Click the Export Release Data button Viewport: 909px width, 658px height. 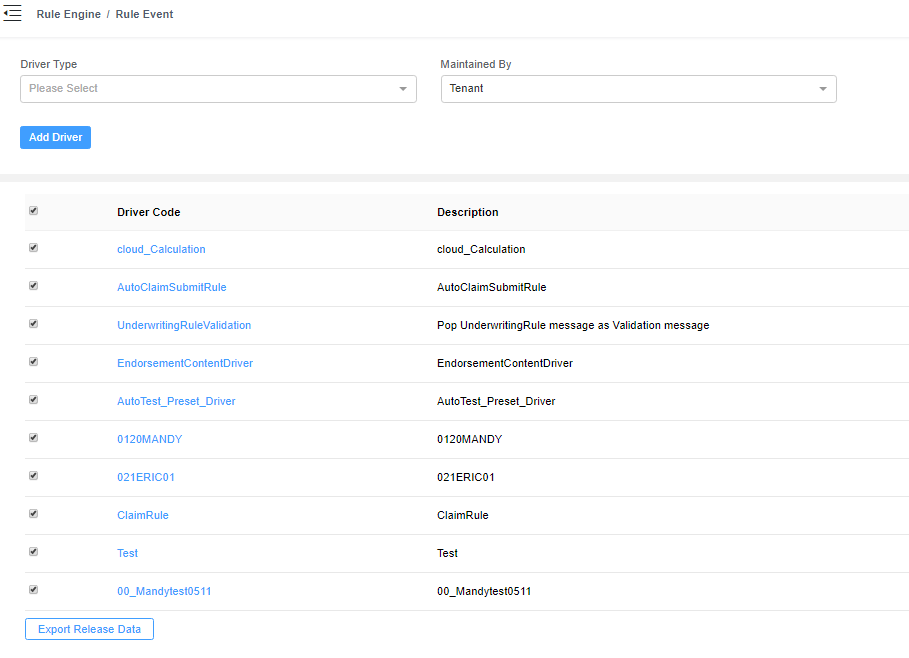pos(89,629)
